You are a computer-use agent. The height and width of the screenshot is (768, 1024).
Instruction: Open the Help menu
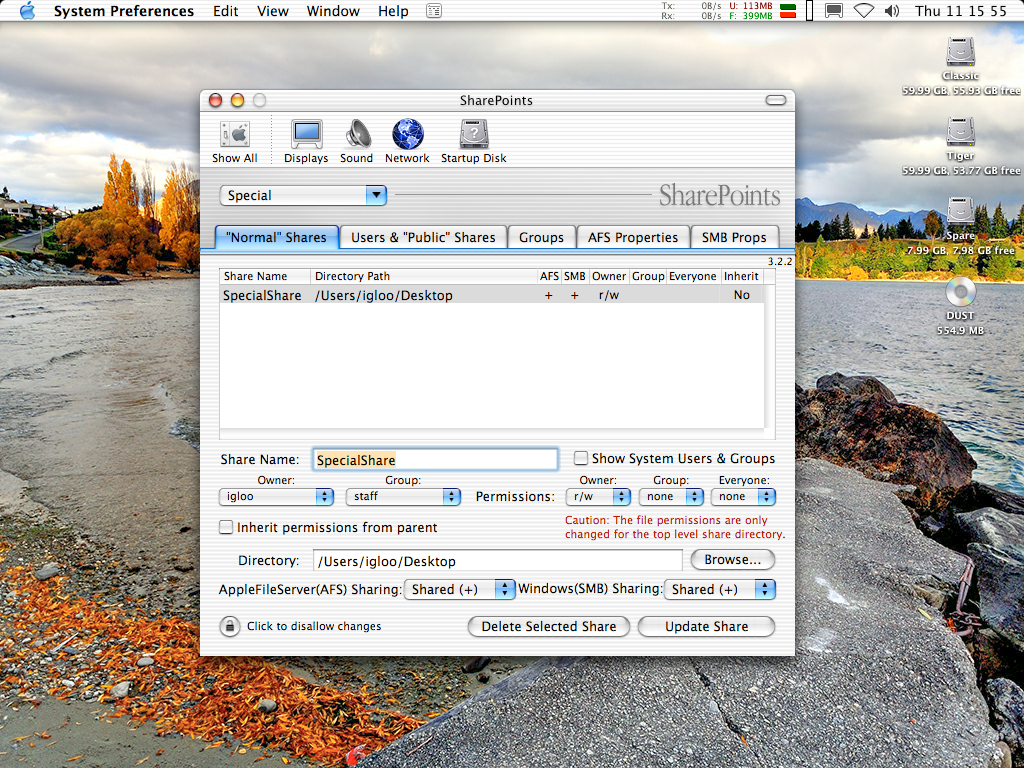coord(393,11)
